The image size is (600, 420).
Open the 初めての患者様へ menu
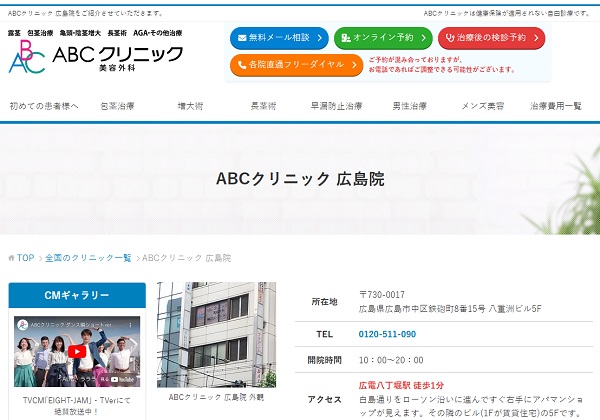pyautogui.click(x=44, y=106)
